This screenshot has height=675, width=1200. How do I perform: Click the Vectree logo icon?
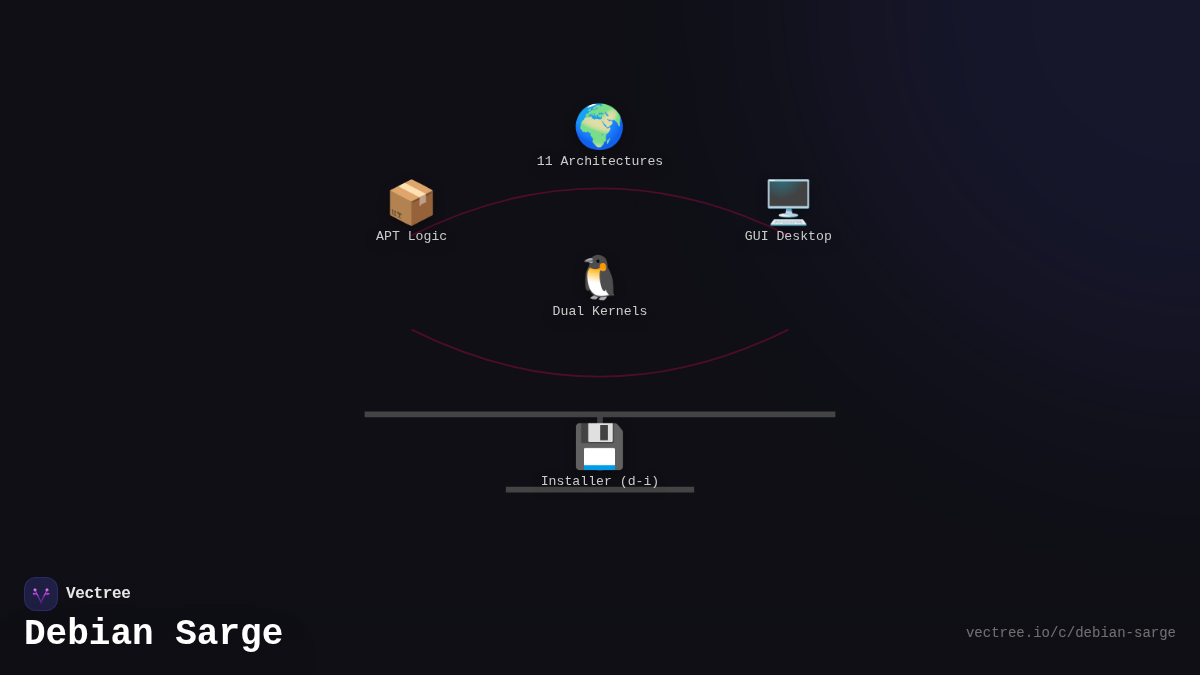pos(41,593)
